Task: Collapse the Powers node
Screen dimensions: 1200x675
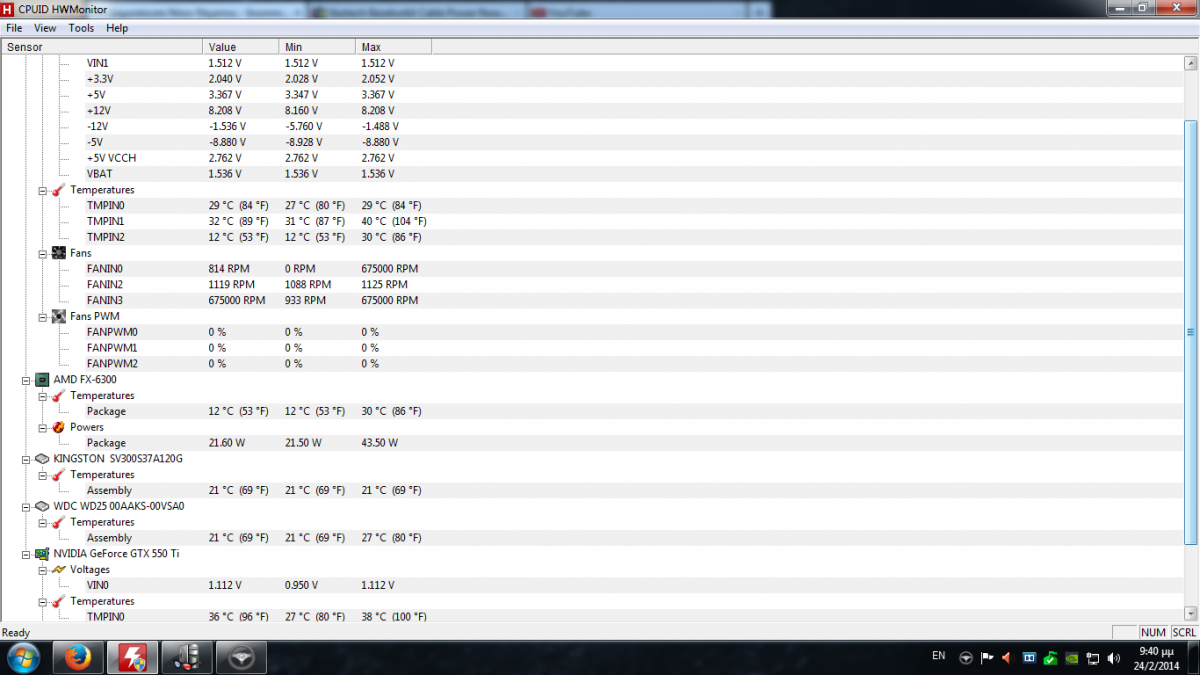Action: [42, 427]
